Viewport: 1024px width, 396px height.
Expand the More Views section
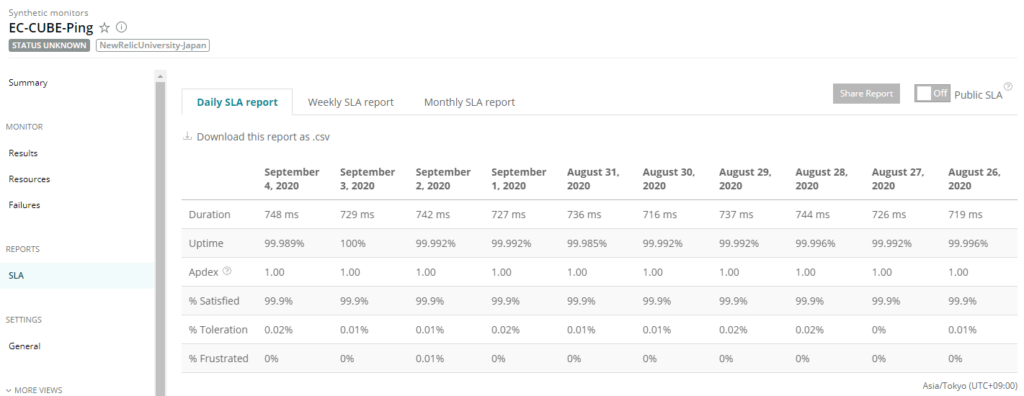pyautogui.click(x=34, y=390)
